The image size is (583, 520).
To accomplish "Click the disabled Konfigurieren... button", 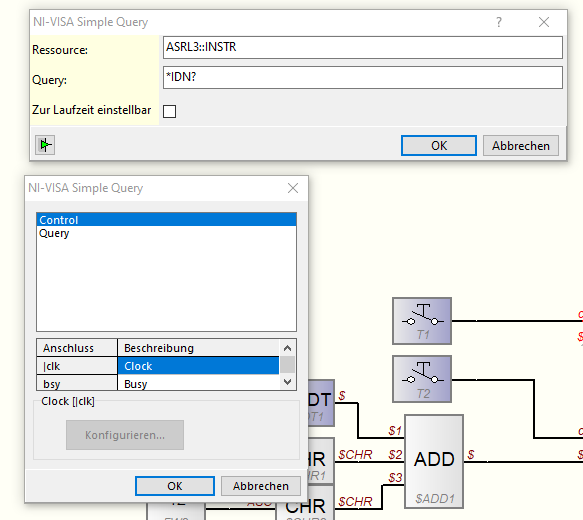I will tap(125, 435).
